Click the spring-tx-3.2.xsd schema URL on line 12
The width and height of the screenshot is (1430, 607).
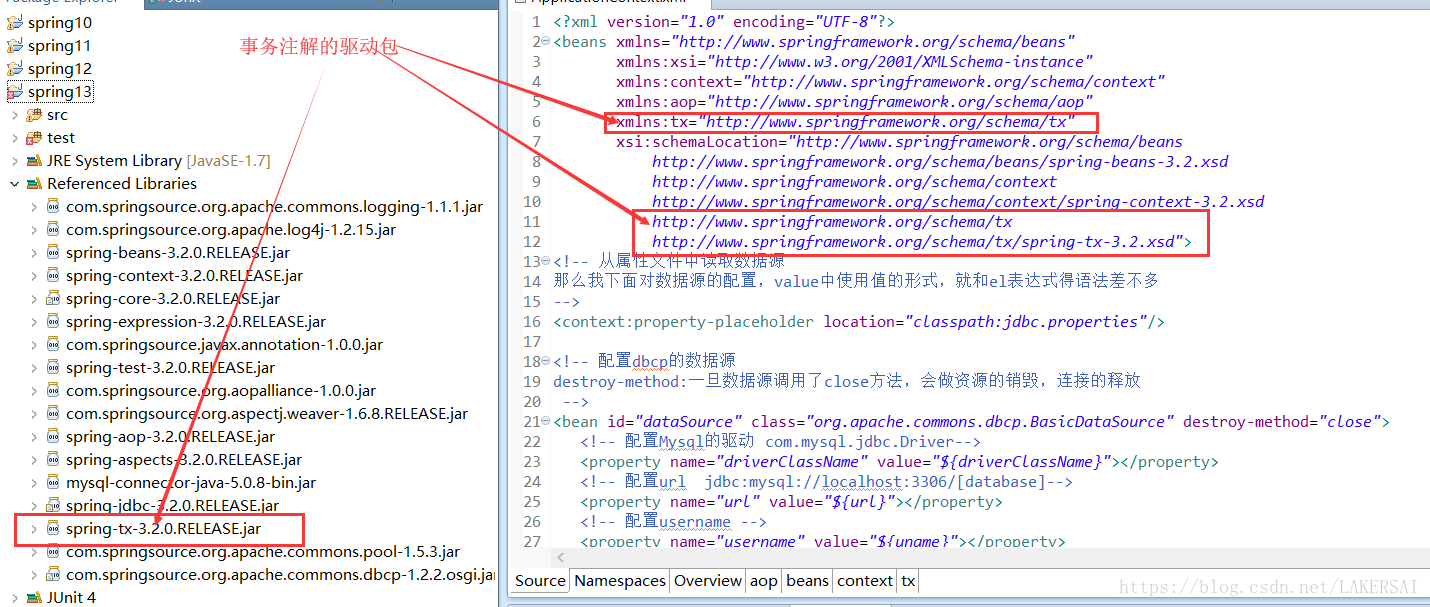918,242
